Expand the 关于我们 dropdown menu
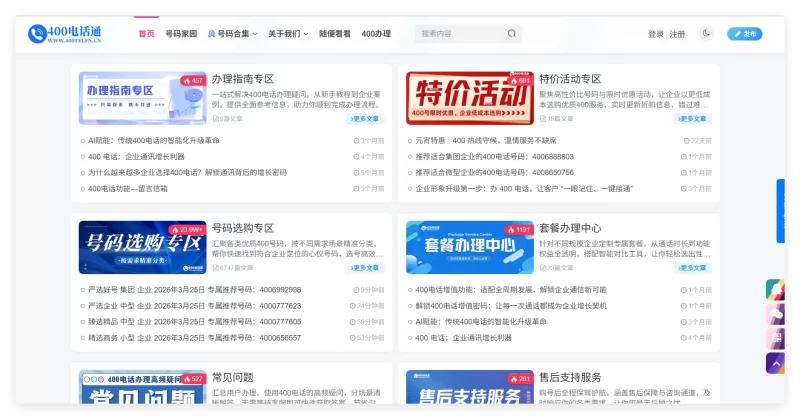This screenshot has width=800, height=419. pyautogui.click(x=288, y=34)
